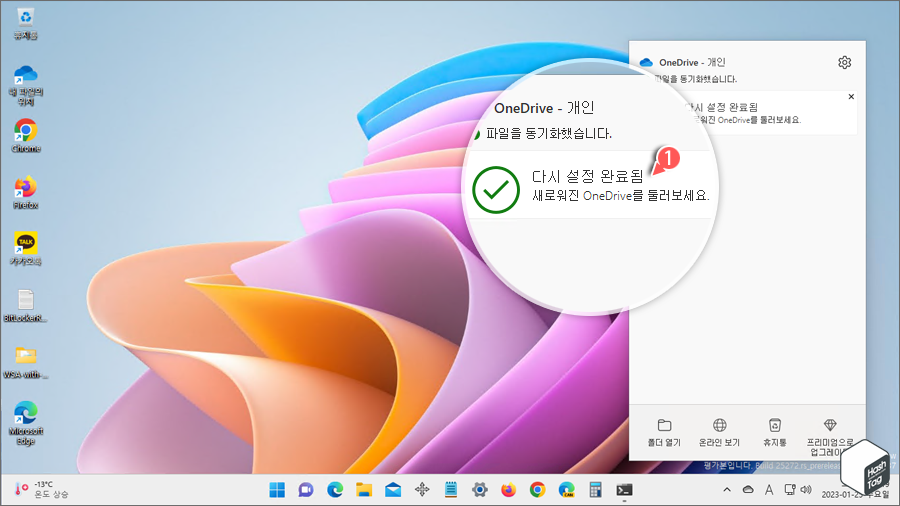Expand hidden system tray icons chevron
This screenshot has height=506, width=900.
727,490
